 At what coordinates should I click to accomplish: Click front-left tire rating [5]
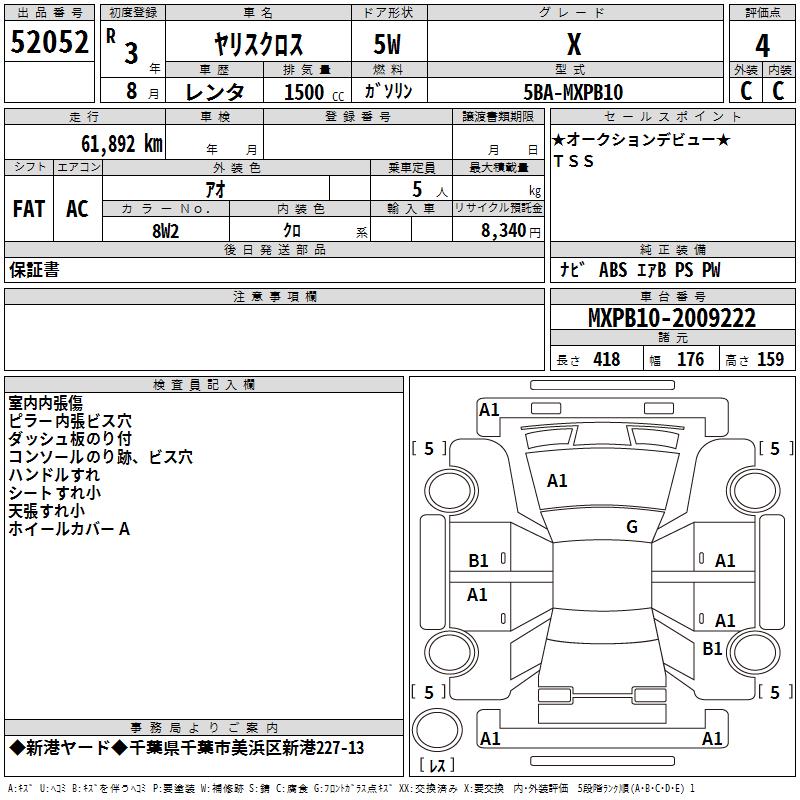[429, 448]
